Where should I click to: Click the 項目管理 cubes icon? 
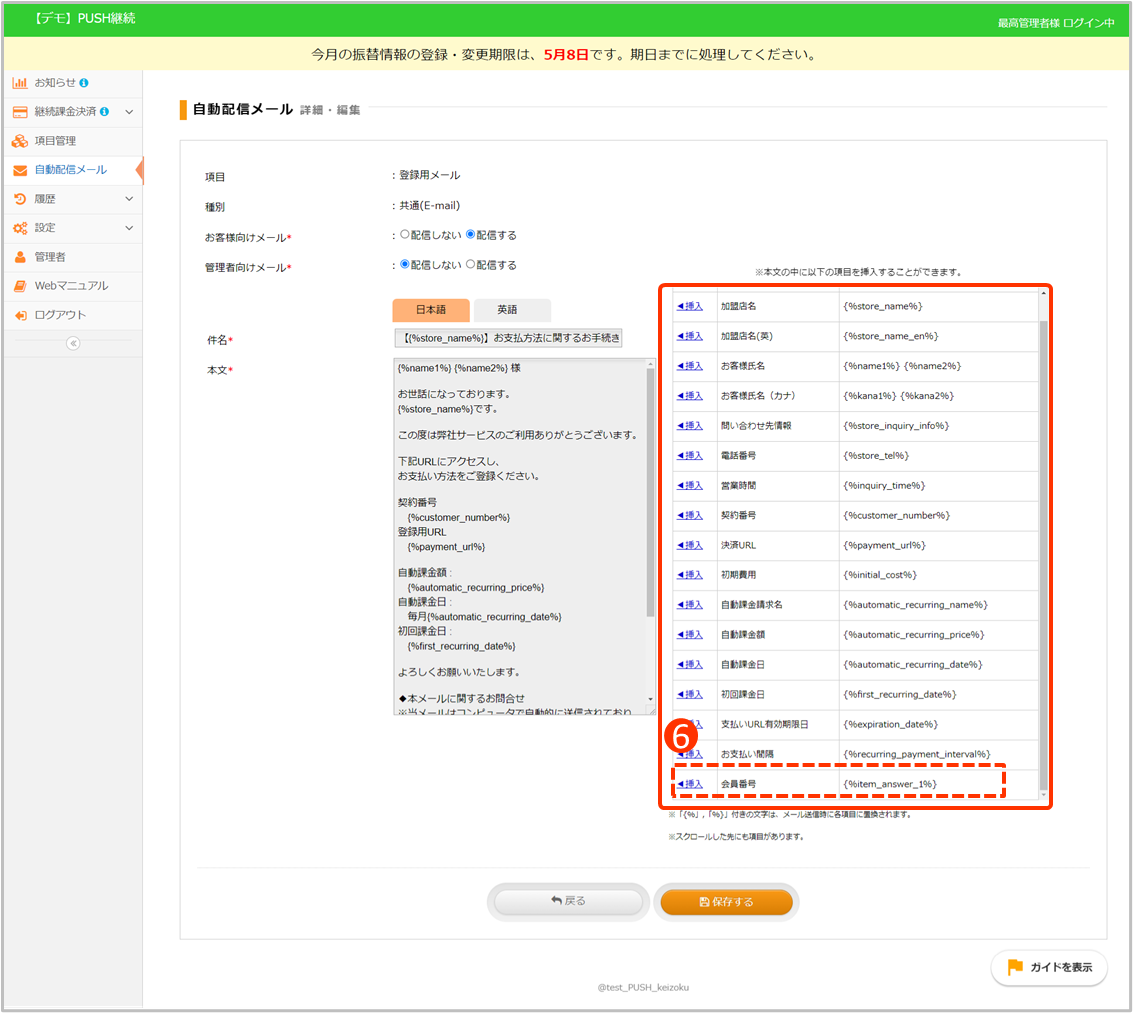(20, 141)
